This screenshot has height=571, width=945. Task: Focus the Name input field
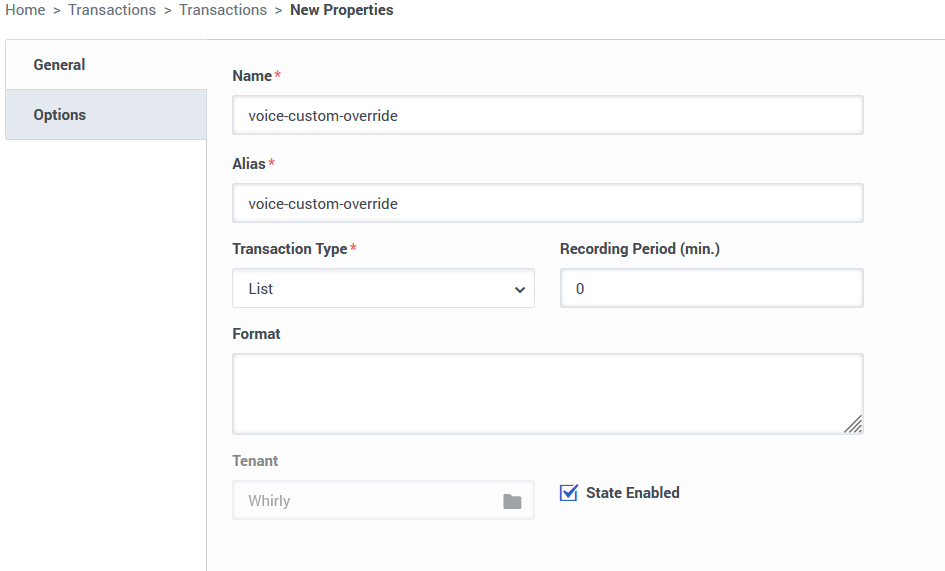547,116
